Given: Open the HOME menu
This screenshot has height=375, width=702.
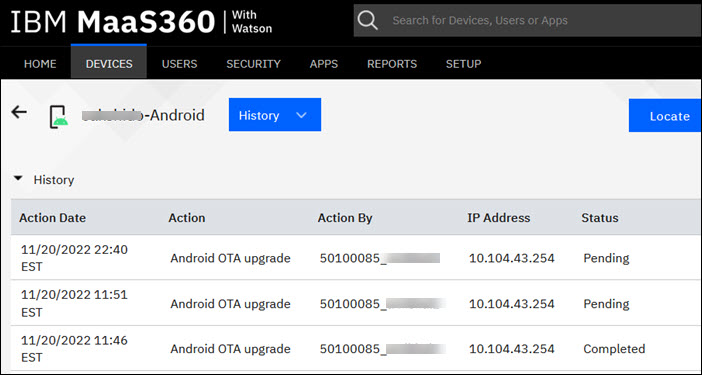Looking at the screenshot, I should tap(40, 64).
